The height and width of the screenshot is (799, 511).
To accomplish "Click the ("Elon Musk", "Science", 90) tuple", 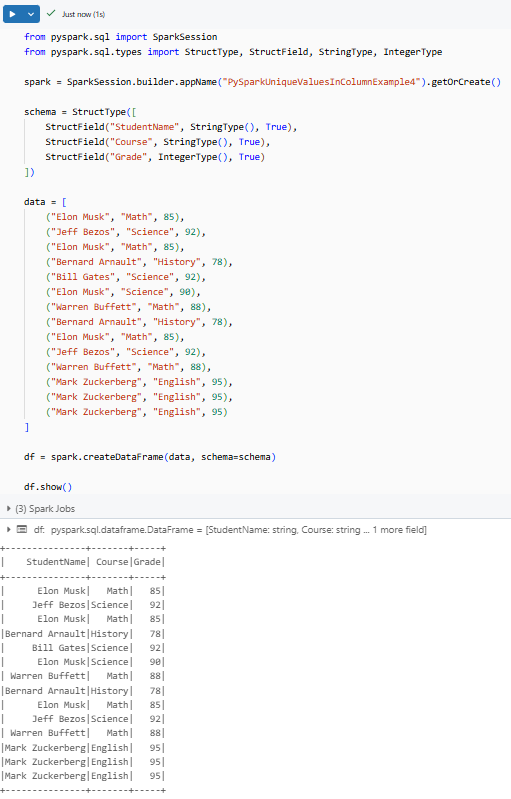I will [x=123, y=292].
